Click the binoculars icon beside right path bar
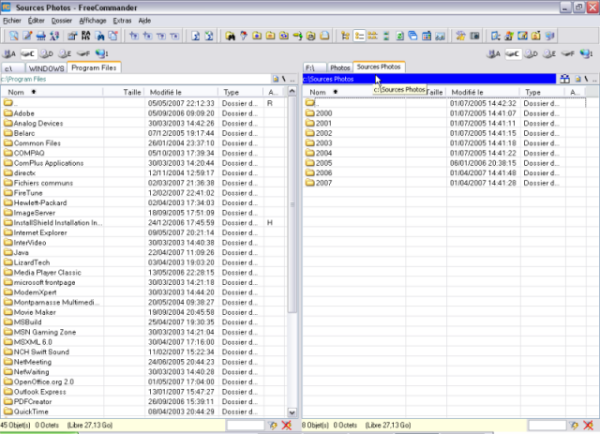This screenshot has height=434, width=600. (x=565, y=79)
